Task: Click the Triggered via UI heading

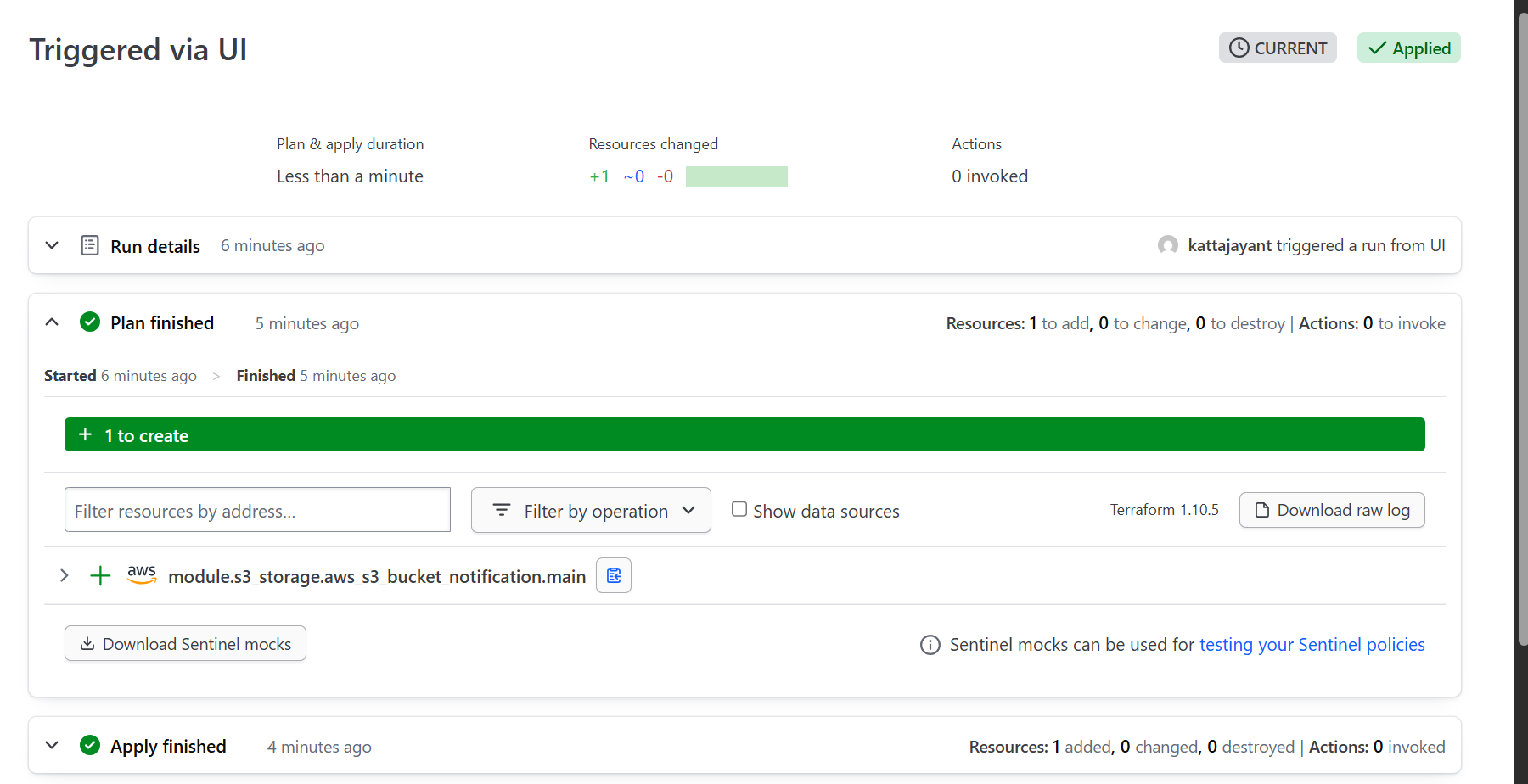Action: click(138, 49)
